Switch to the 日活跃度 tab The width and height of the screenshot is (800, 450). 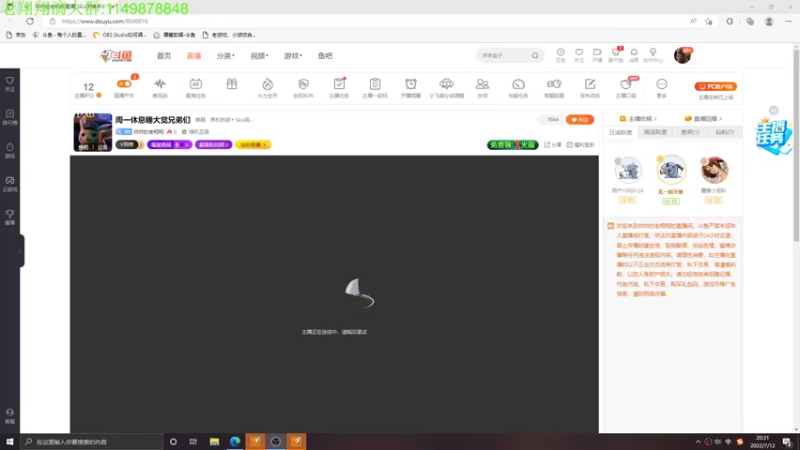(x=620, y=132)
